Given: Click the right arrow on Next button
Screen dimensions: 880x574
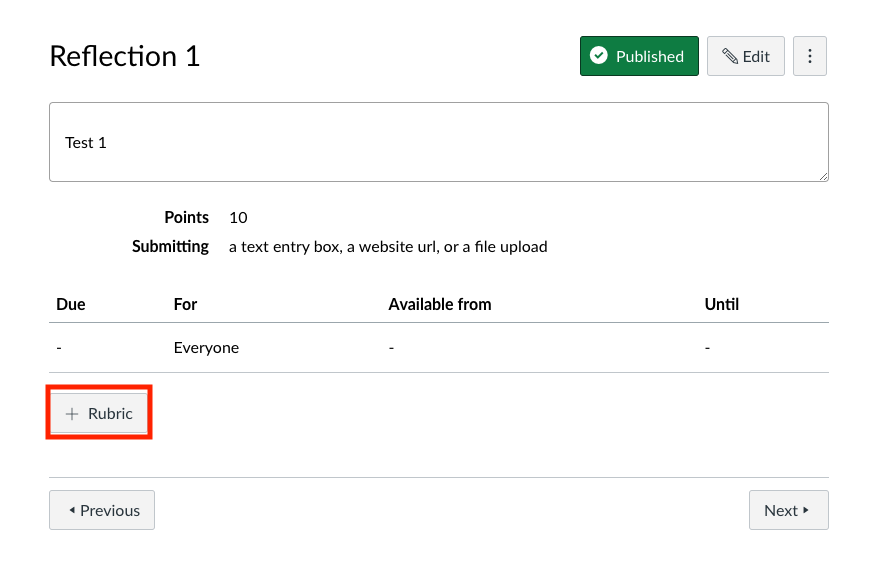Looking at the screenshot, I should pos(805,510).
